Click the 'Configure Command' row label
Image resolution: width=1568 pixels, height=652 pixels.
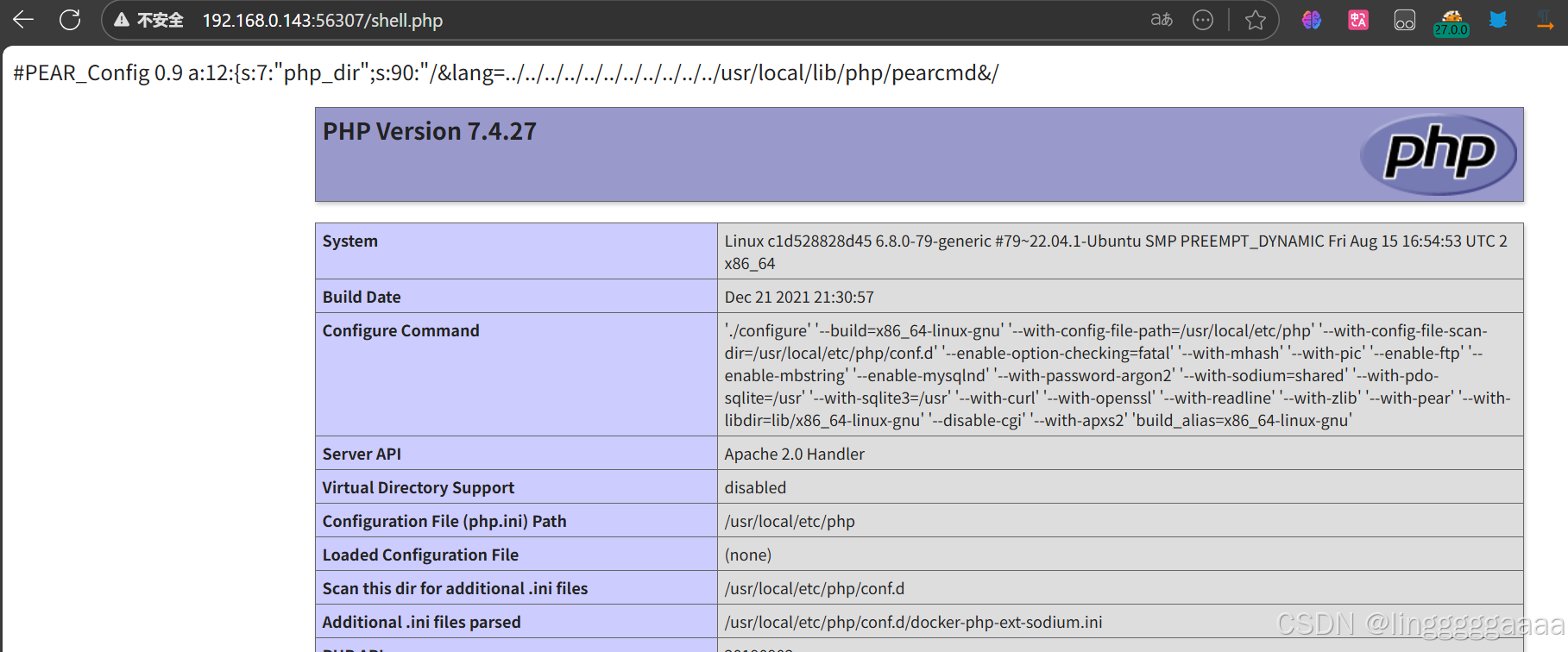pos(401,330)
